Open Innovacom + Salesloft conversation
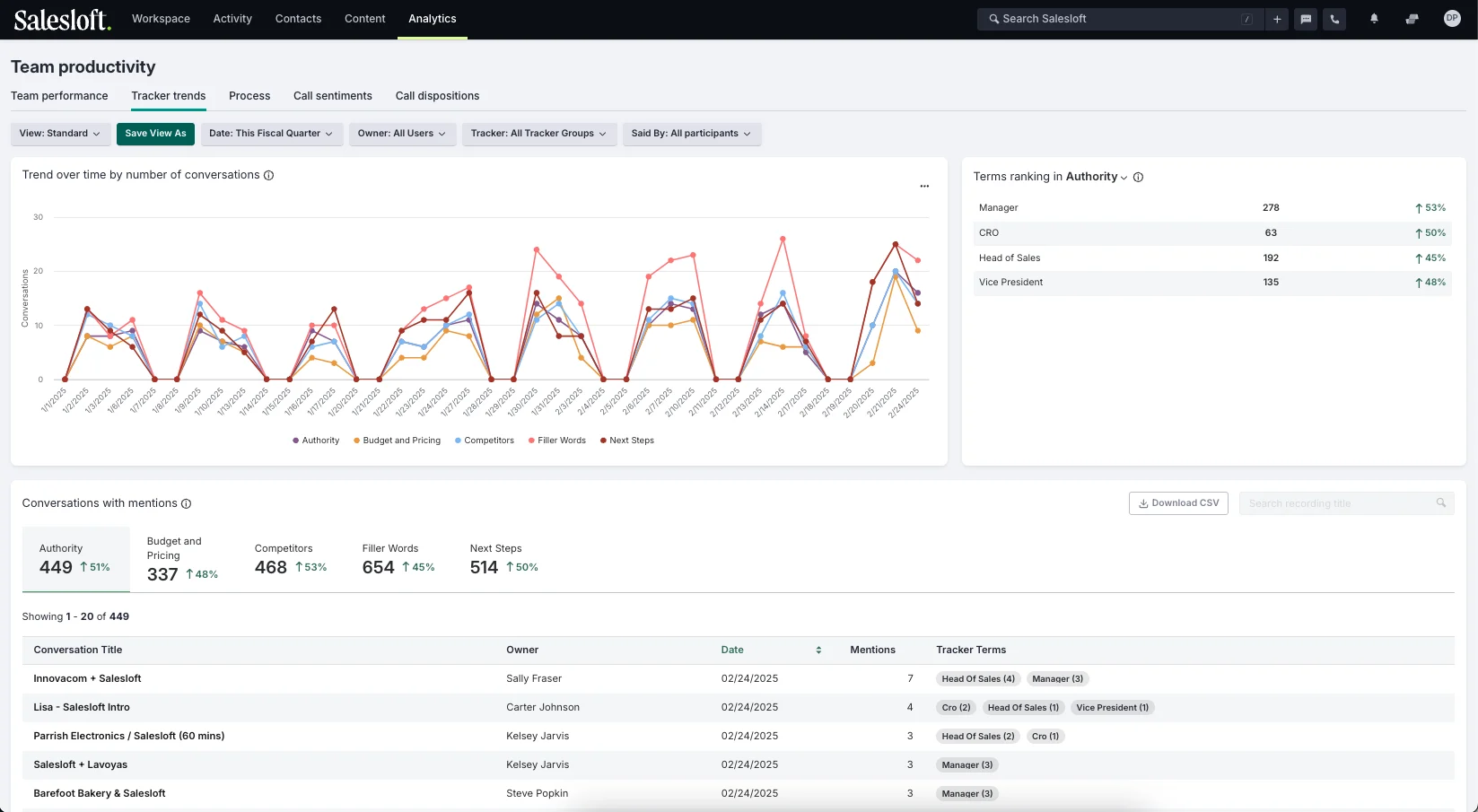This screenshot has height=812, width=1478. point(87,679)
